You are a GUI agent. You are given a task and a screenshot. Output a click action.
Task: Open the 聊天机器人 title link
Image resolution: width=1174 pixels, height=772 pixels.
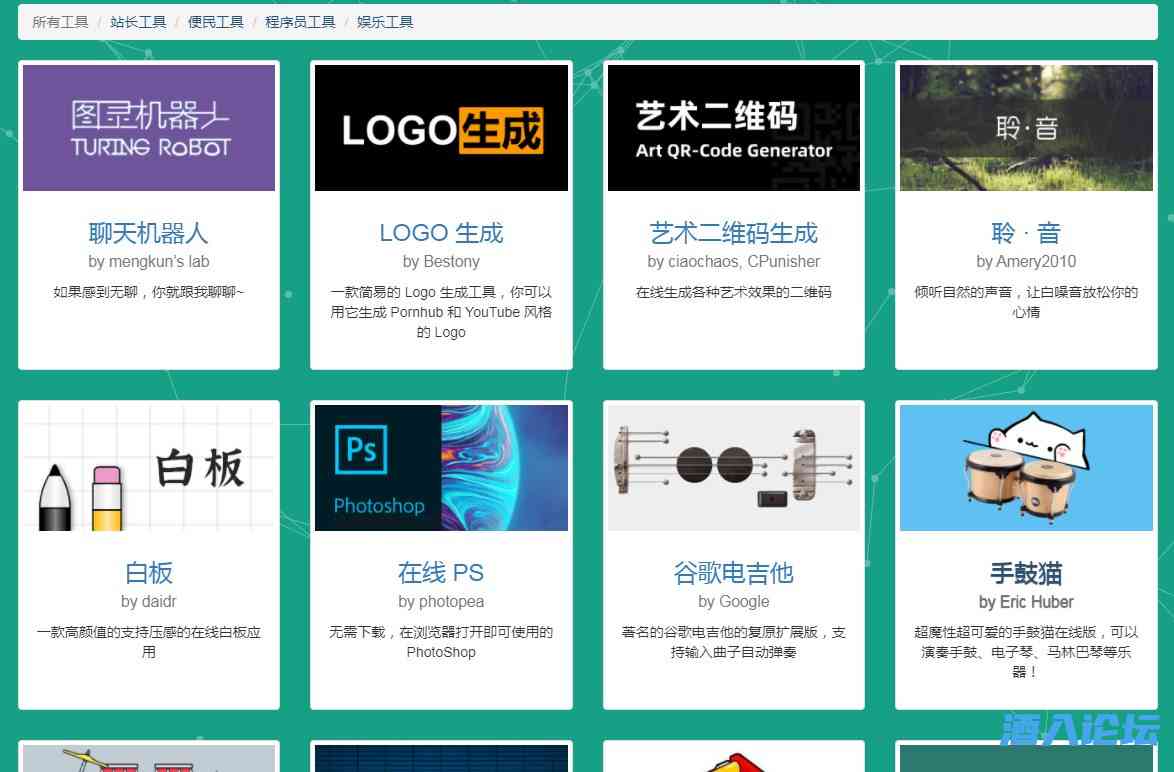click(149, 233)
